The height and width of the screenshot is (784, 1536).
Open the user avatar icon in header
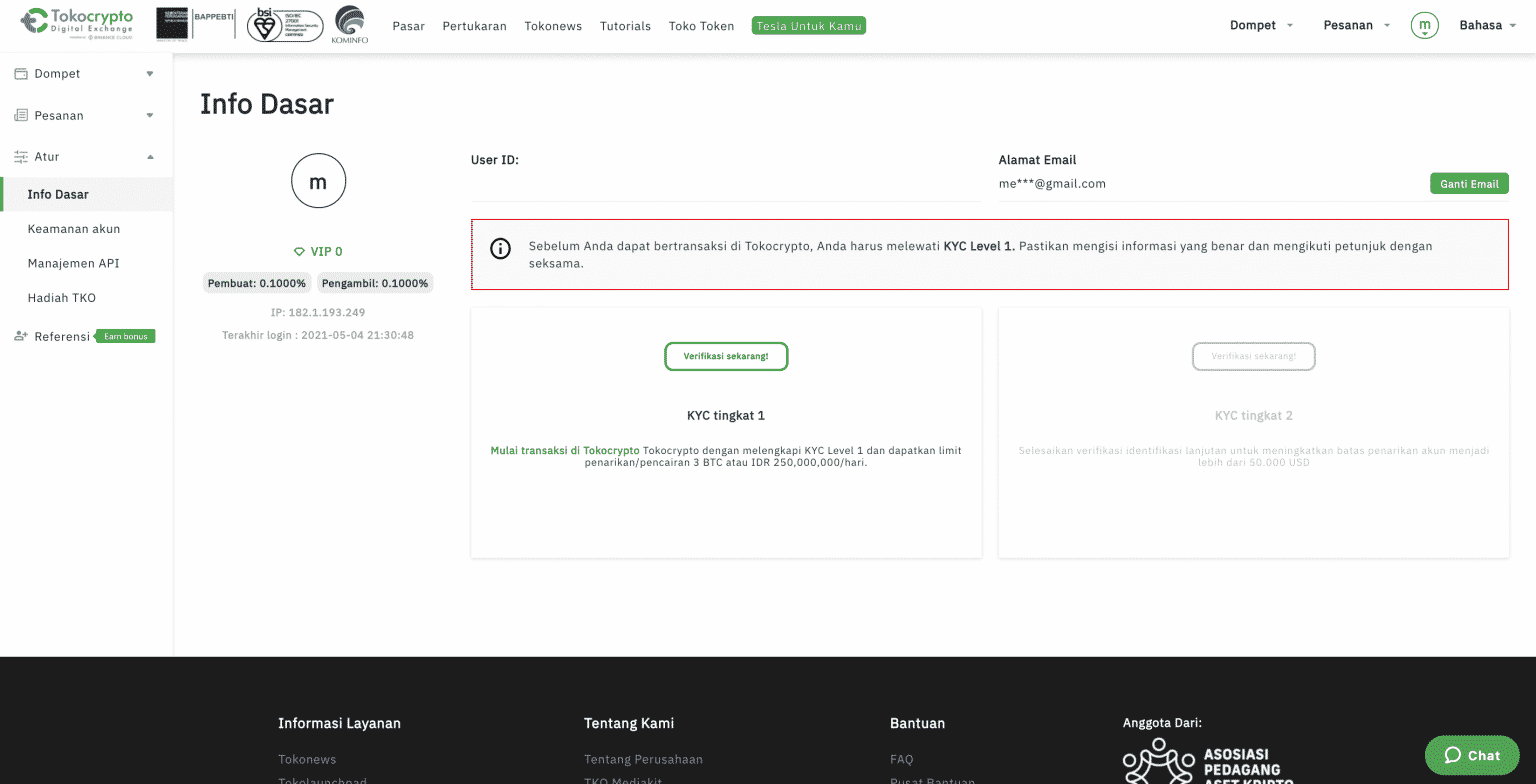pos(1424,25)
